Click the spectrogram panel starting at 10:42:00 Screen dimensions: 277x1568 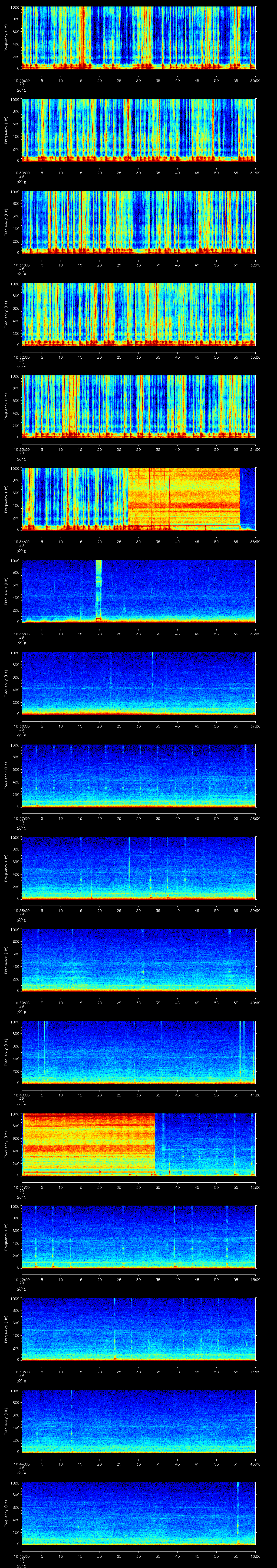point(138,1237)
